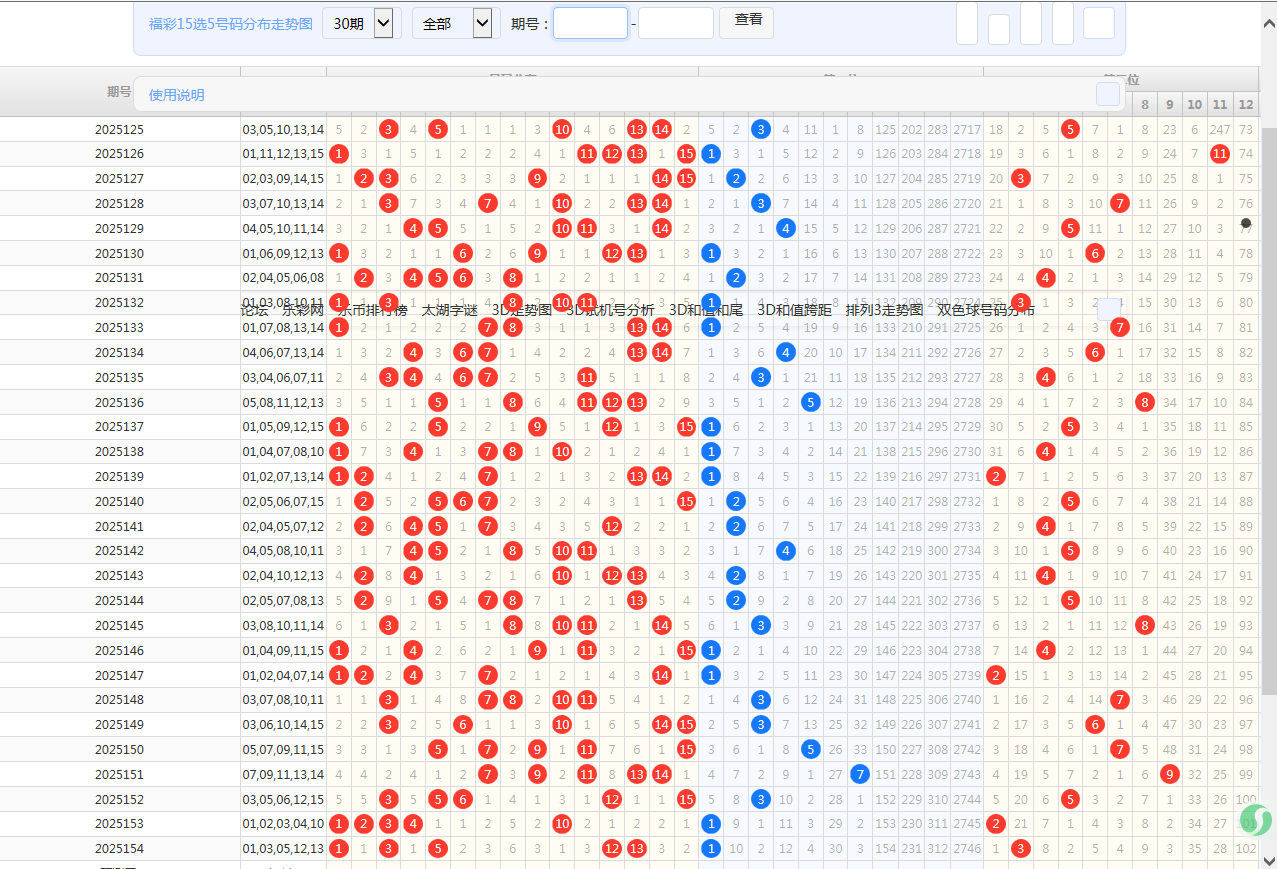Click red ball 14 in row 2025147
This screenshot has width=1277, height=869.
pyautogui.click(x=661, y=675)
